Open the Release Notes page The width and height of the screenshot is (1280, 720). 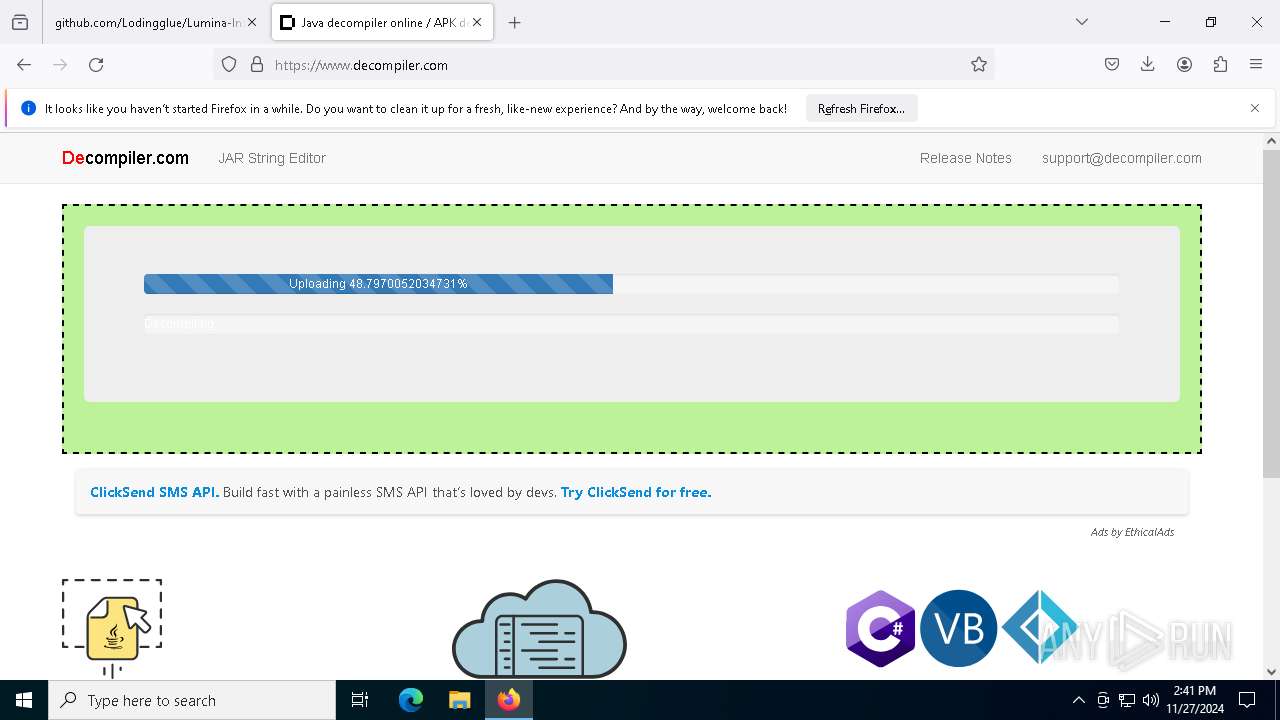coord(966,158)
